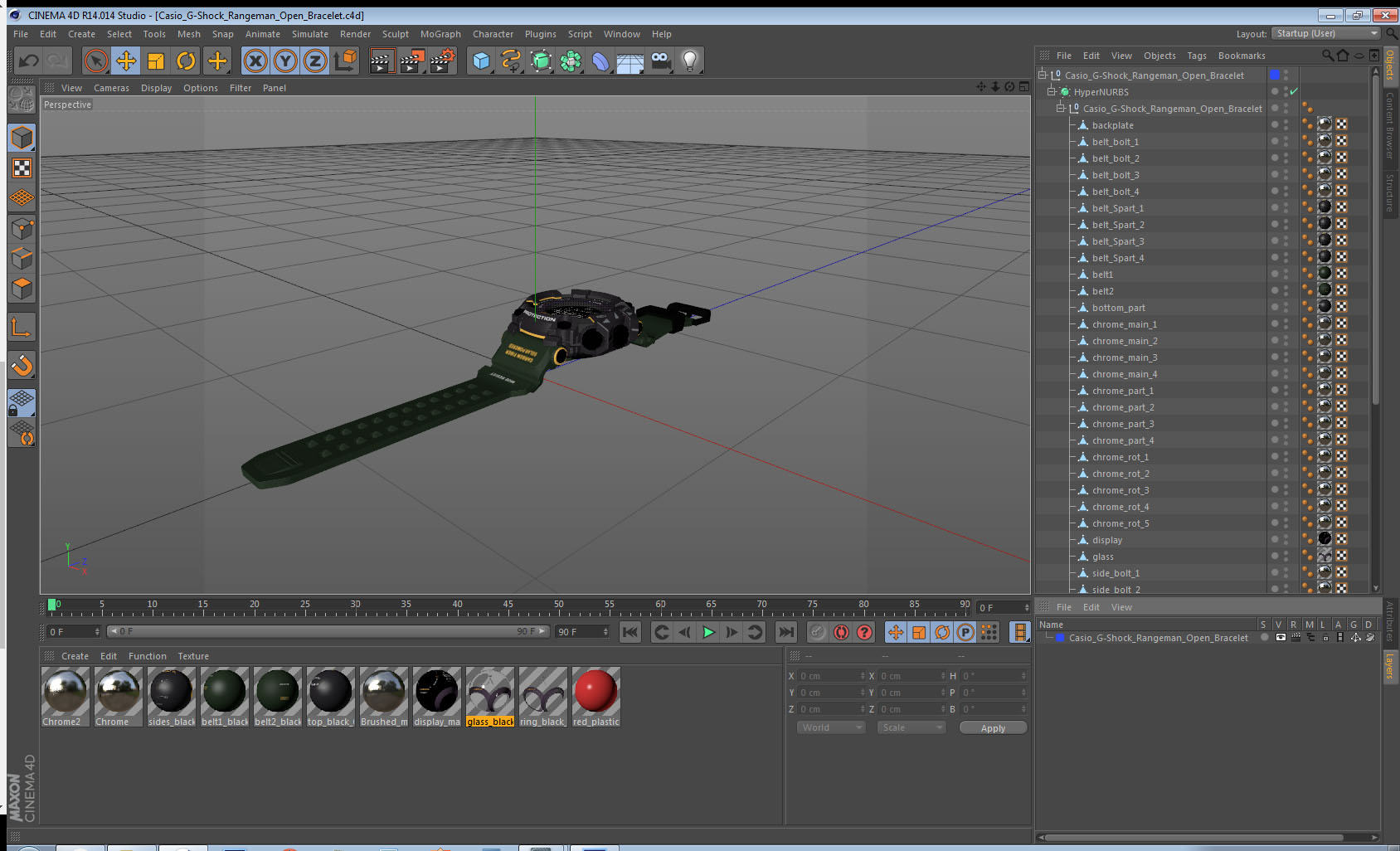The height and width of the screenshot is (851, 1400).
Task: Open the deformer bend icon
Action: point(600,61)
